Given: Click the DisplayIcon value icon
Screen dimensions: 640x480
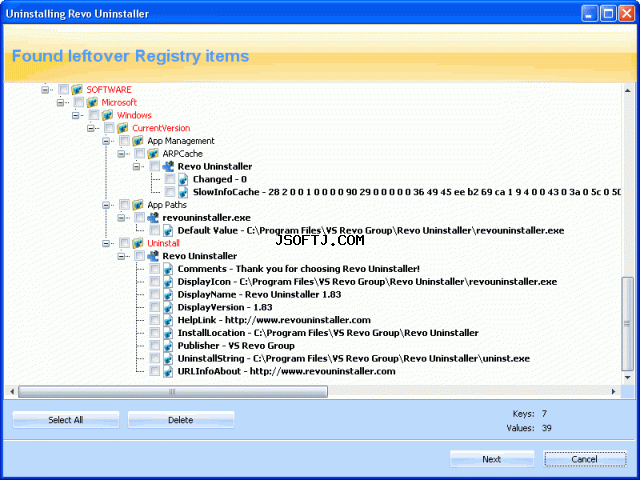Looking at the screenshot, I should point(168,282).
